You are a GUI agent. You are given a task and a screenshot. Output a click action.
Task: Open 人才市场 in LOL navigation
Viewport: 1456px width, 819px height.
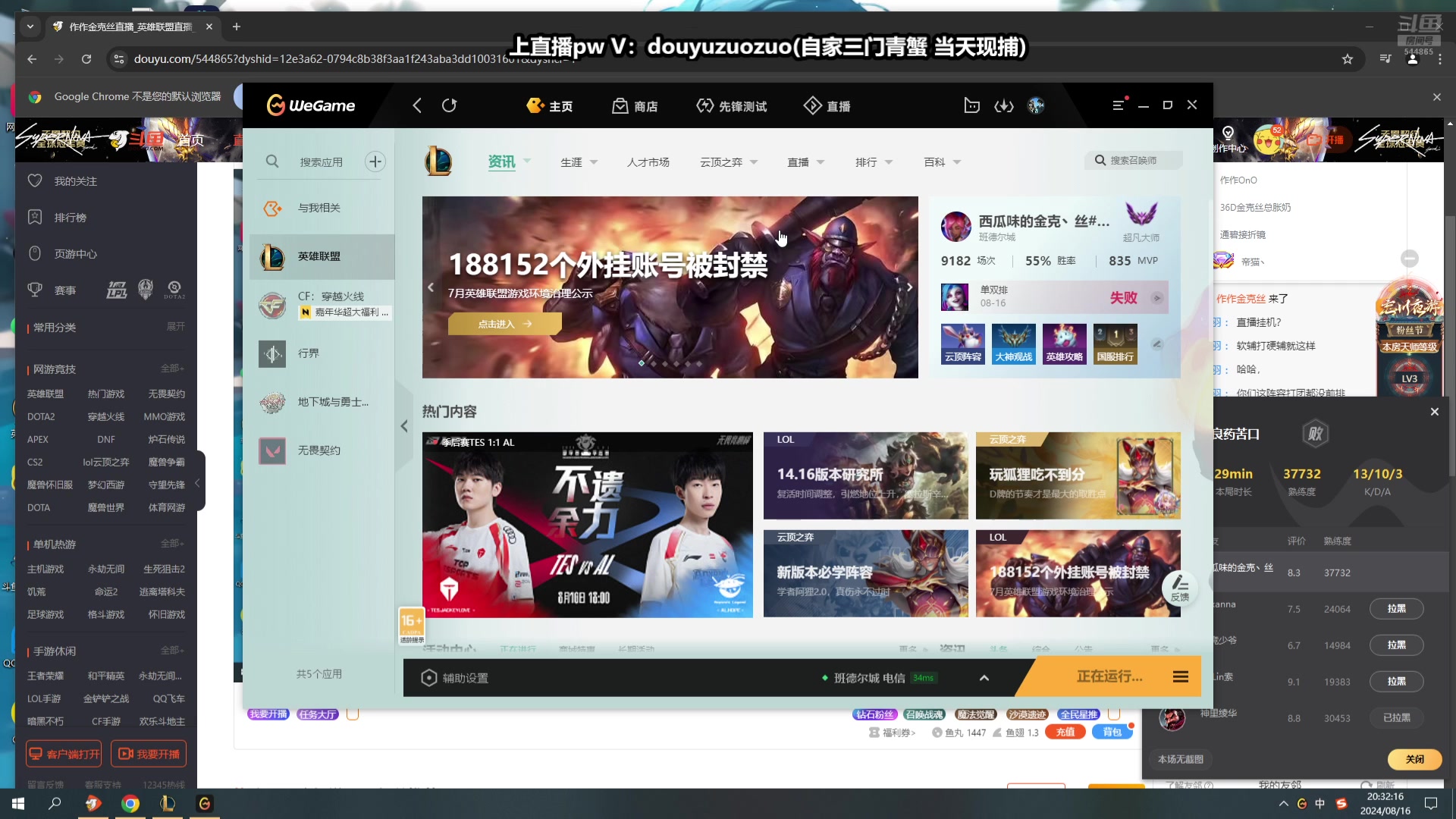click(648, 162)
